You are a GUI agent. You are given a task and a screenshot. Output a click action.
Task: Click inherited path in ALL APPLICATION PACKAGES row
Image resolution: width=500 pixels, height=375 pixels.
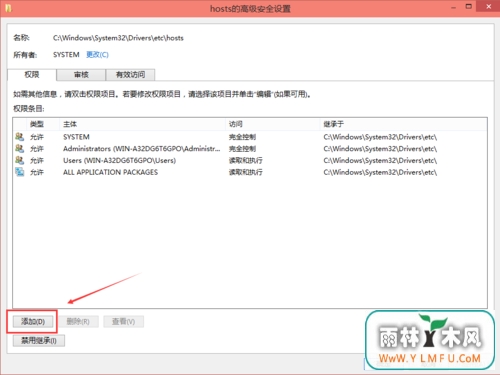[x=380, y=172]
